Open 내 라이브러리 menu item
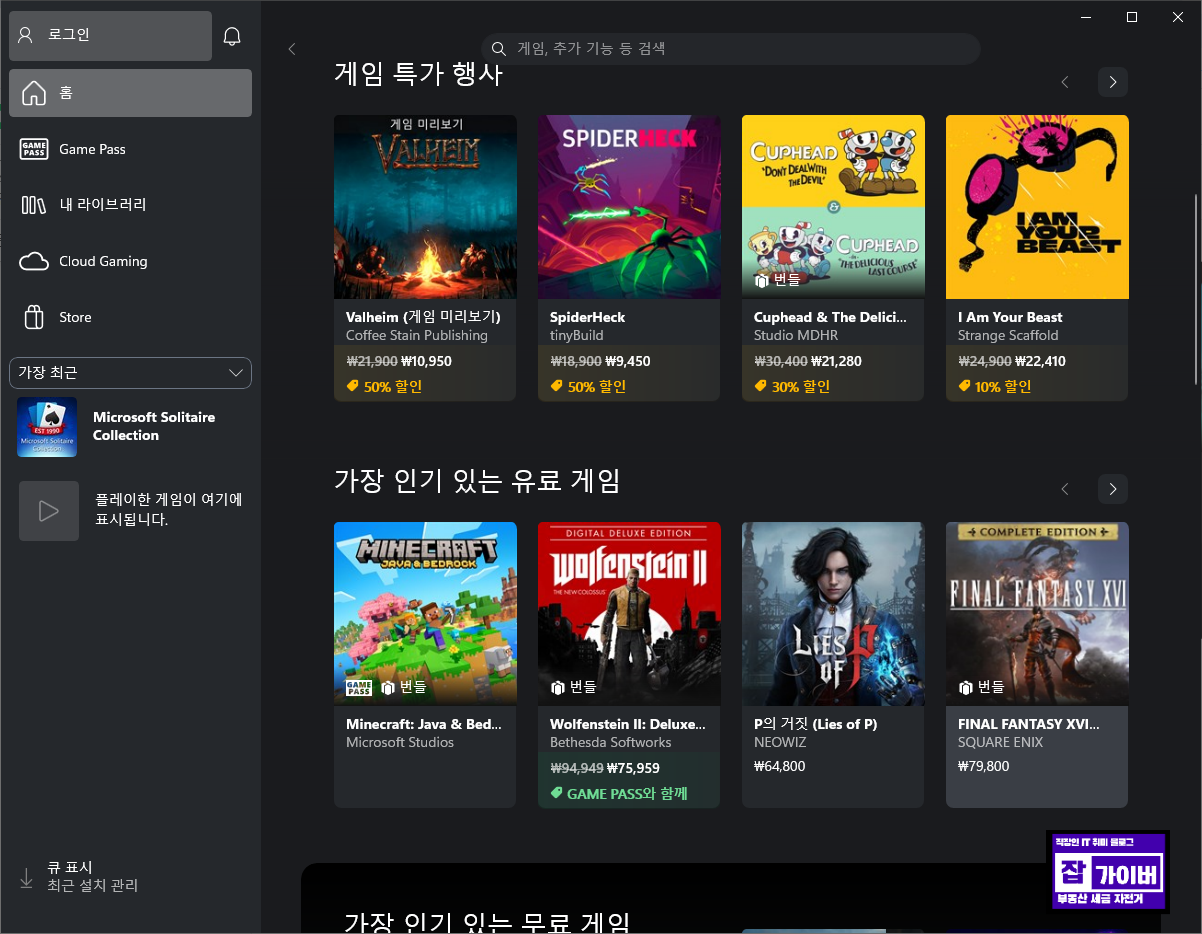The width and height of the screenshot is (1202, 934). (130, 205)
